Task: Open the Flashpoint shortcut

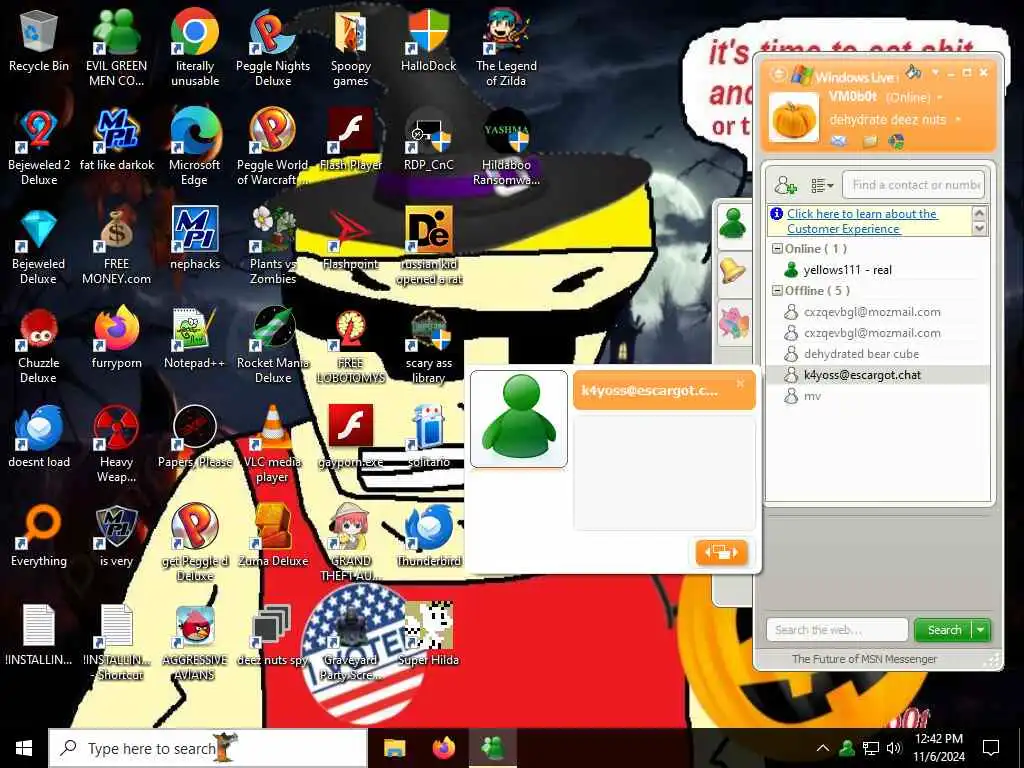Action: 351,239
